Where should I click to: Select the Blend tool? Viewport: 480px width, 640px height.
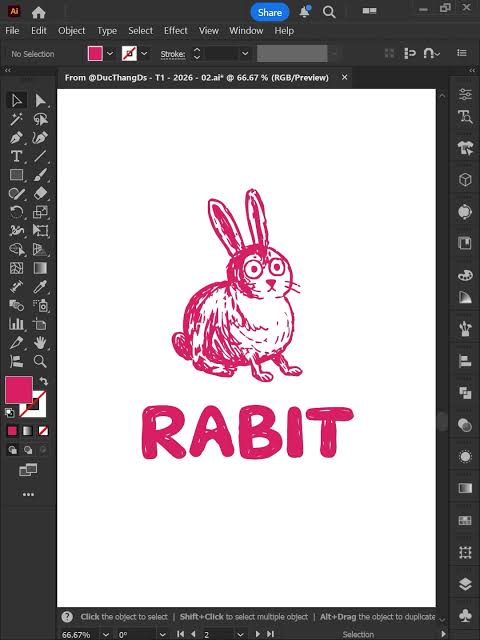16,305
